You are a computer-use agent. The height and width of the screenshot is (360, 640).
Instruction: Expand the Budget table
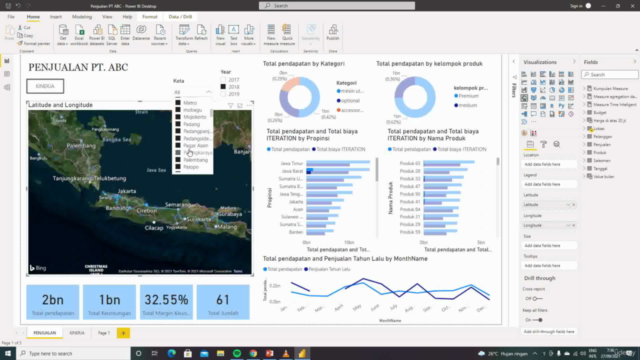tap(584, 112)
